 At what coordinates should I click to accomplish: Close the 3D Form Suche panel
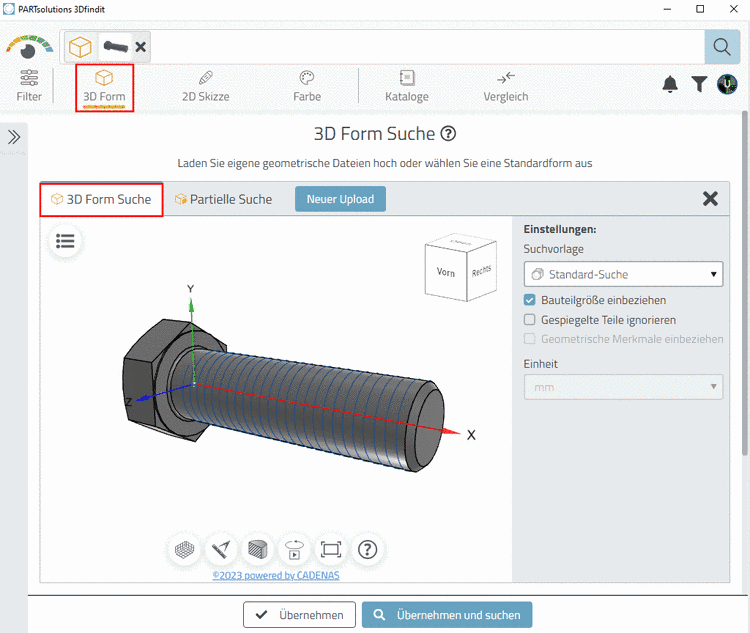tap(710, 198)
